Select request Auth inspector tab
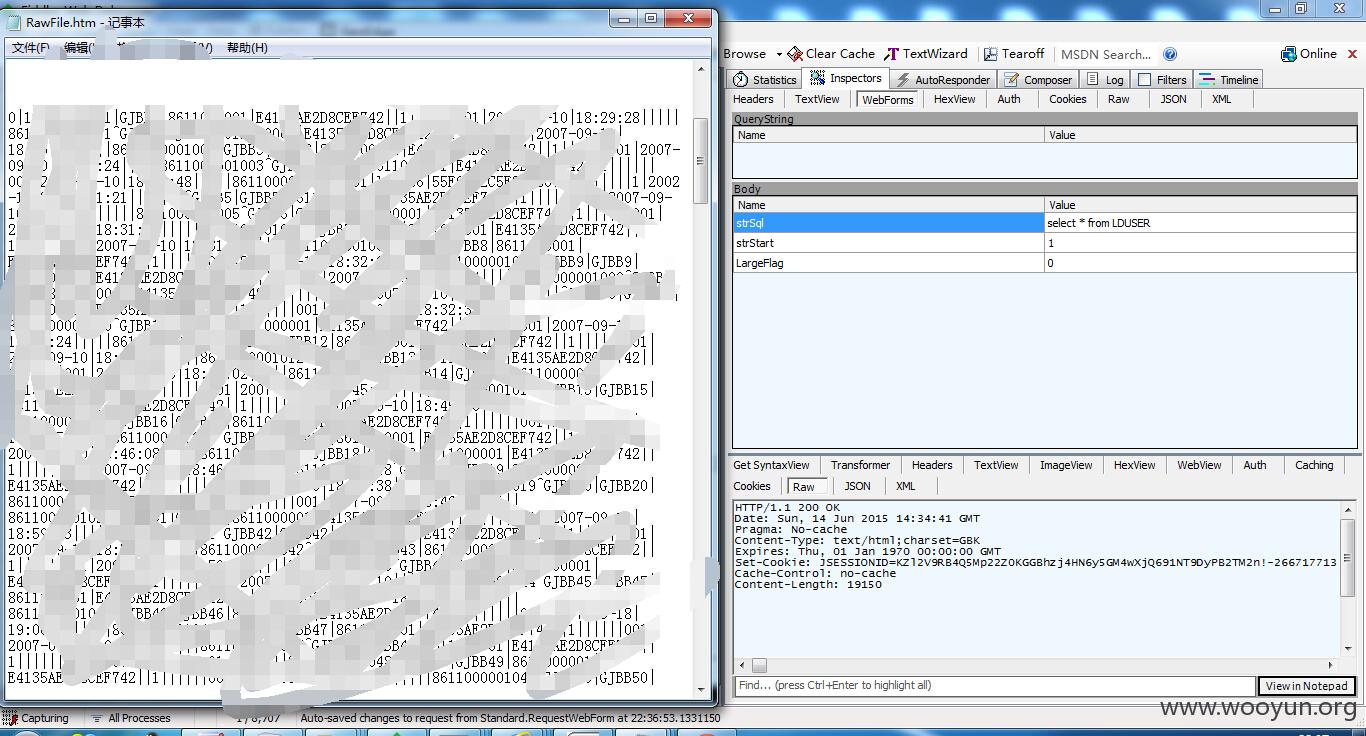The image size is (1366, 736). click(1009, 99)
